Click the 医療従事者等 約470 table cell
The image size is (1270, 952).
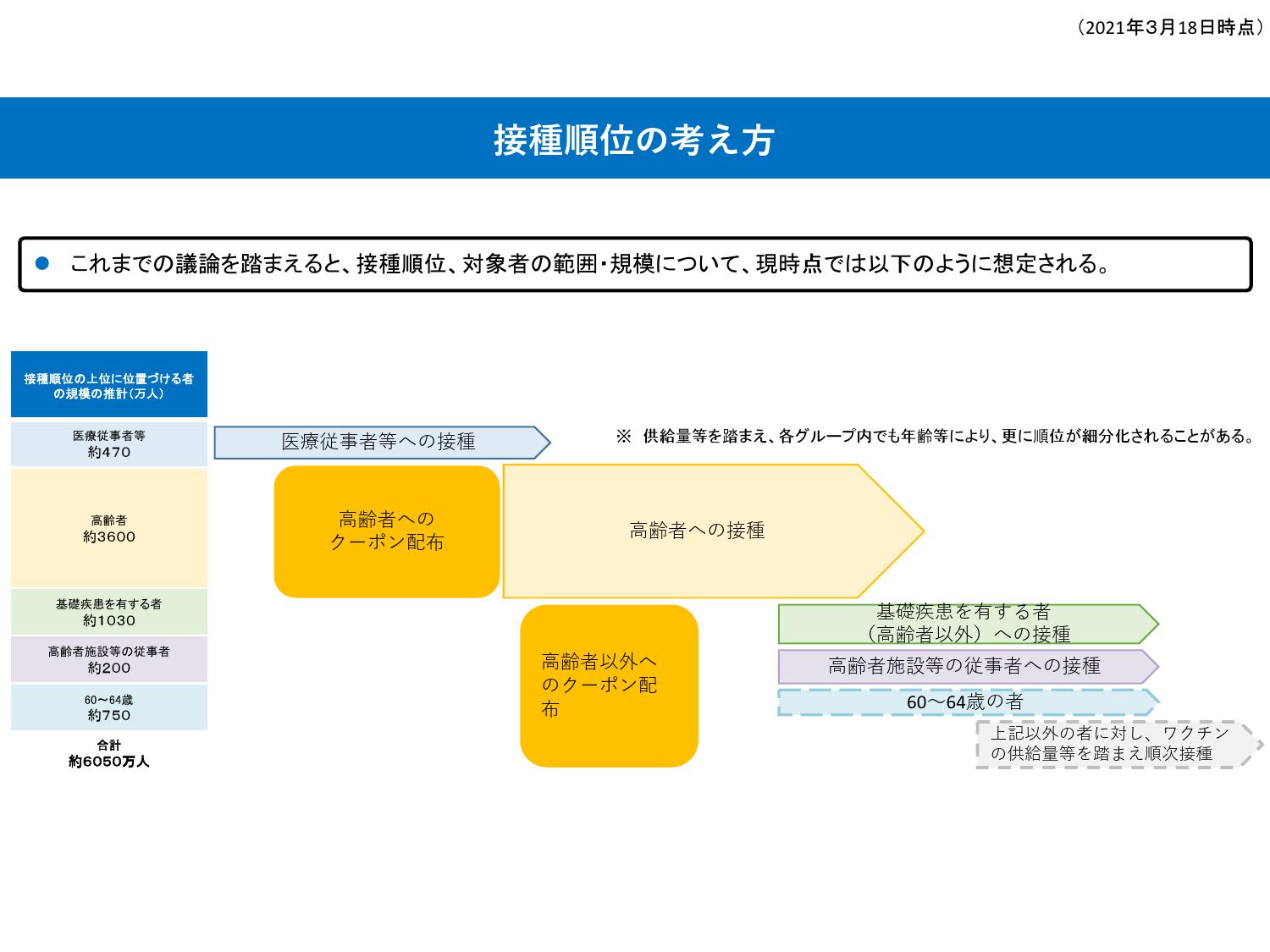pyautogui.click(x=109, y=444)
